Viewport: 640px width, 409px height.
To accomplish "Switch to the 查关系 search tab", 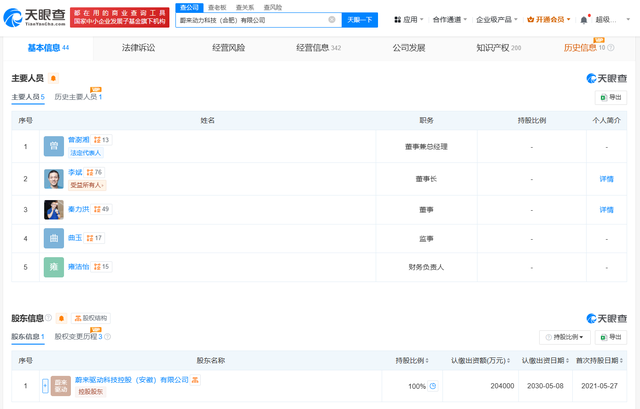I will pos(245,7).
